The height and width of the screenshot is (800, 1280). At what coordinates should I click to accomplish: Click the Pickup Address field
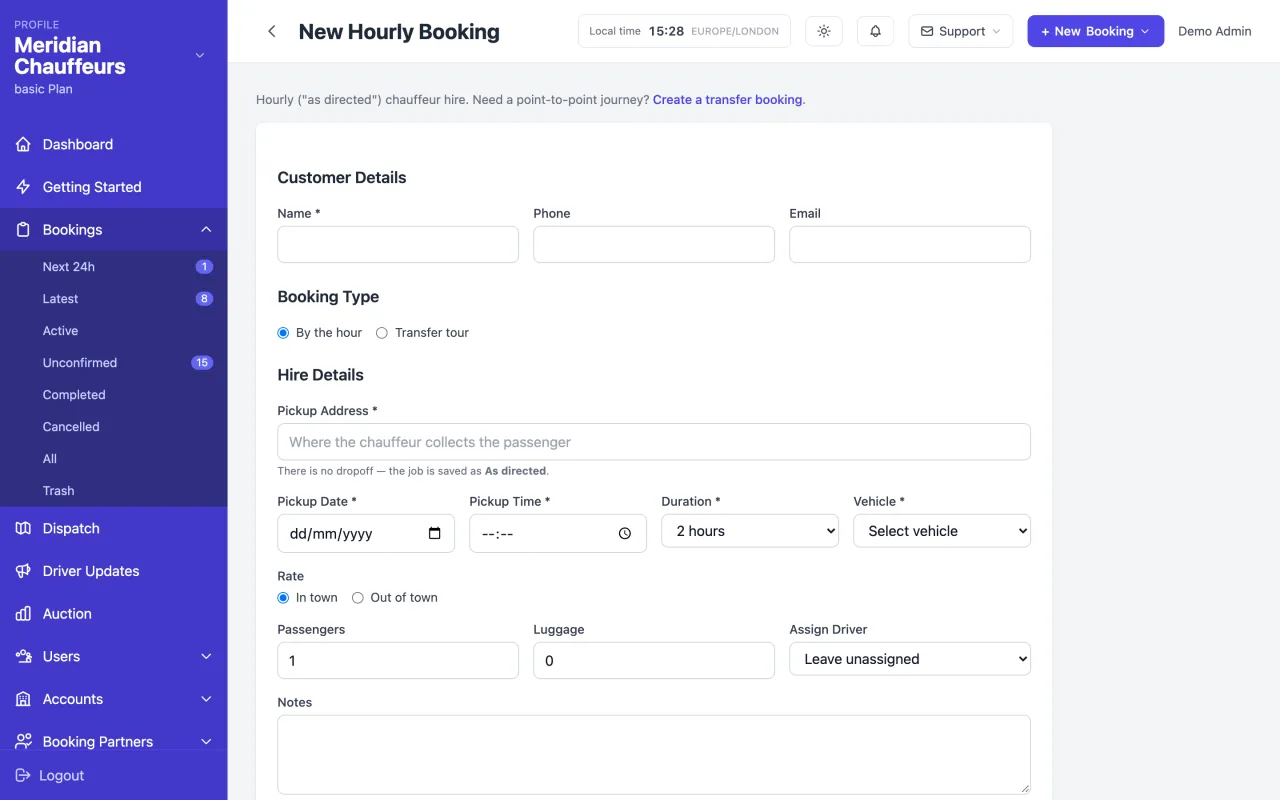click(654, 442)
